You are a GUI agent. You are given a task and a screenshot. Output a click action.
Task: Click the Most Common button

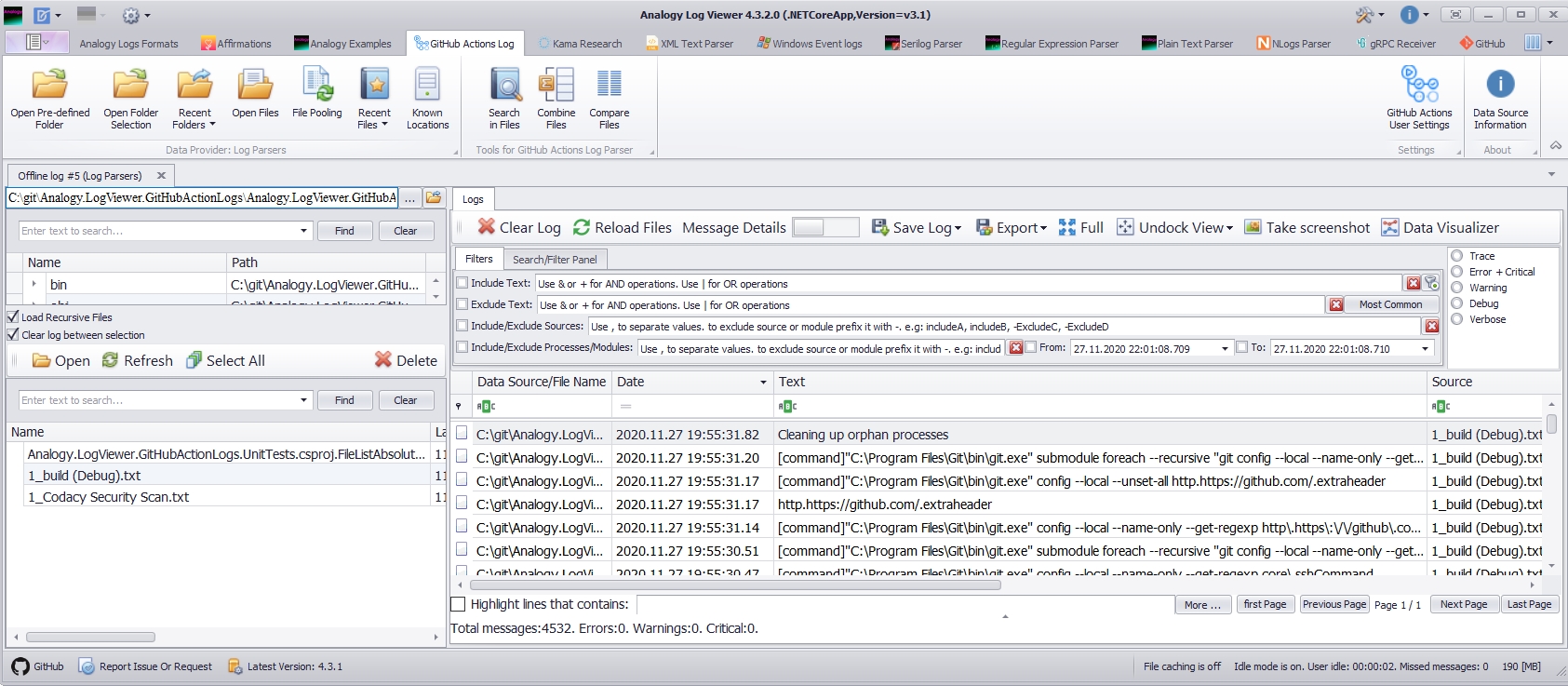1390,304
